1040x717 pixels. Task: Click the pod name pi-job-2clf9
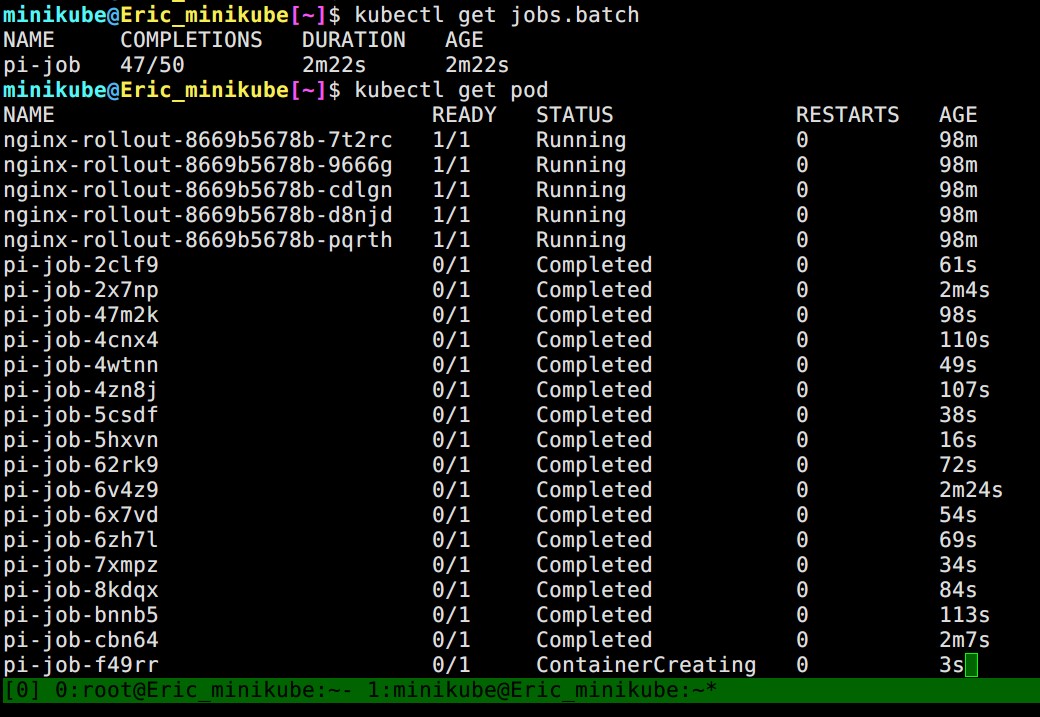point(81,265)
